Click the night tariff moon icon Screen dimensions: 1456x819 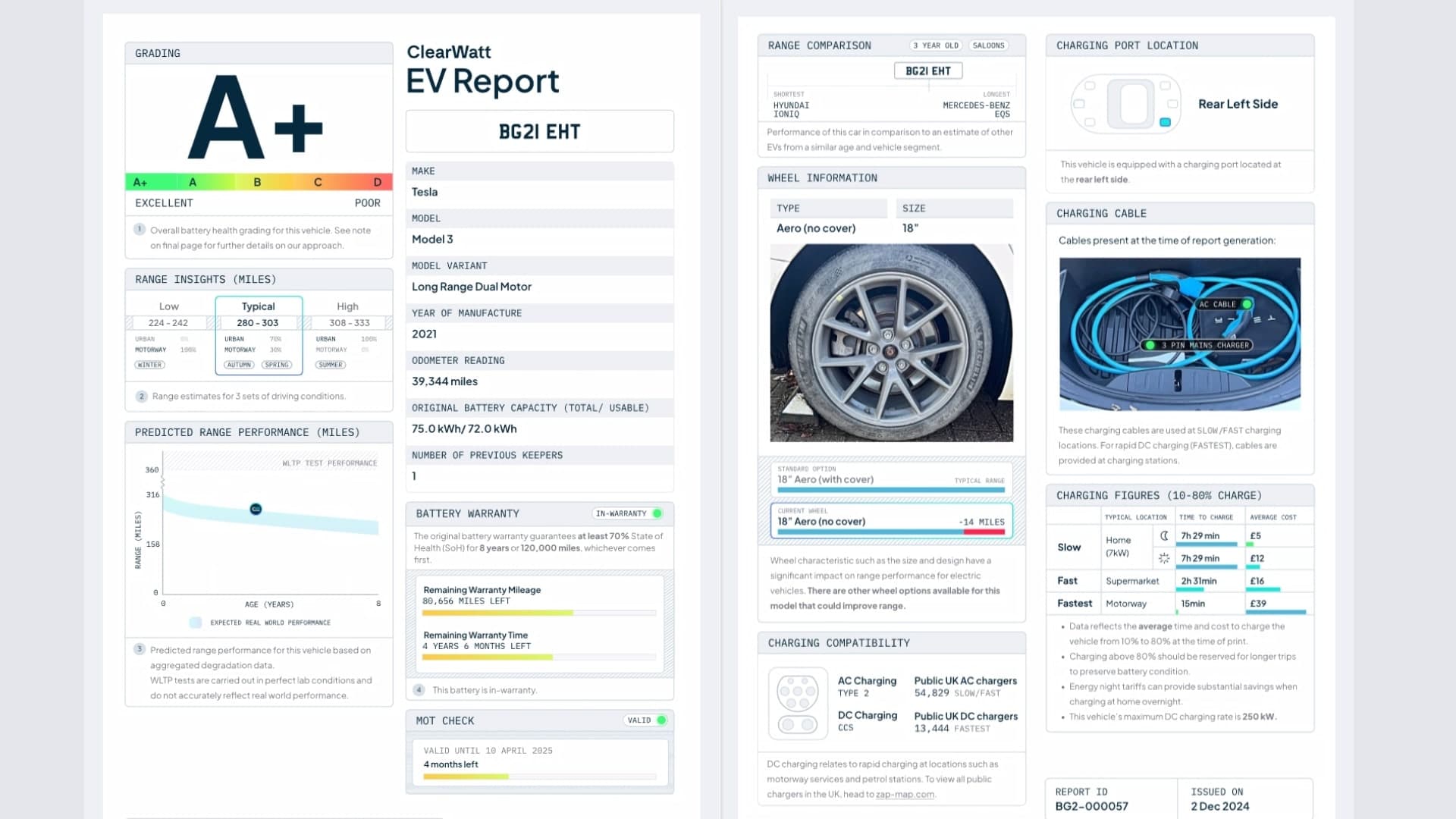pyautogui.click(x=1164, y=535)
